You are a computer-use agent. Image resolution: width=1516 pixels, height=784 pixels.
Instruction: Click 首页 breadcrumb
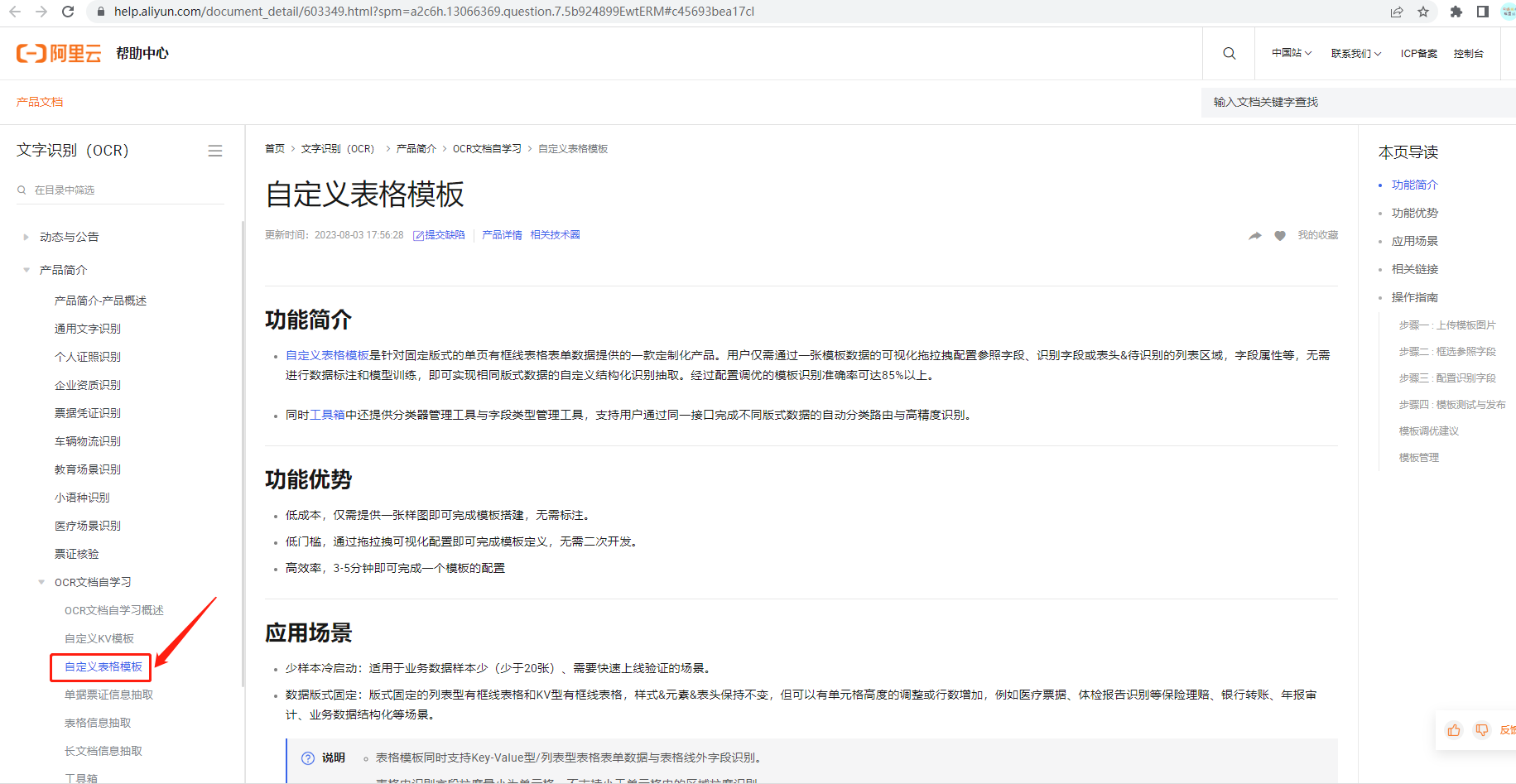point(275,149)
